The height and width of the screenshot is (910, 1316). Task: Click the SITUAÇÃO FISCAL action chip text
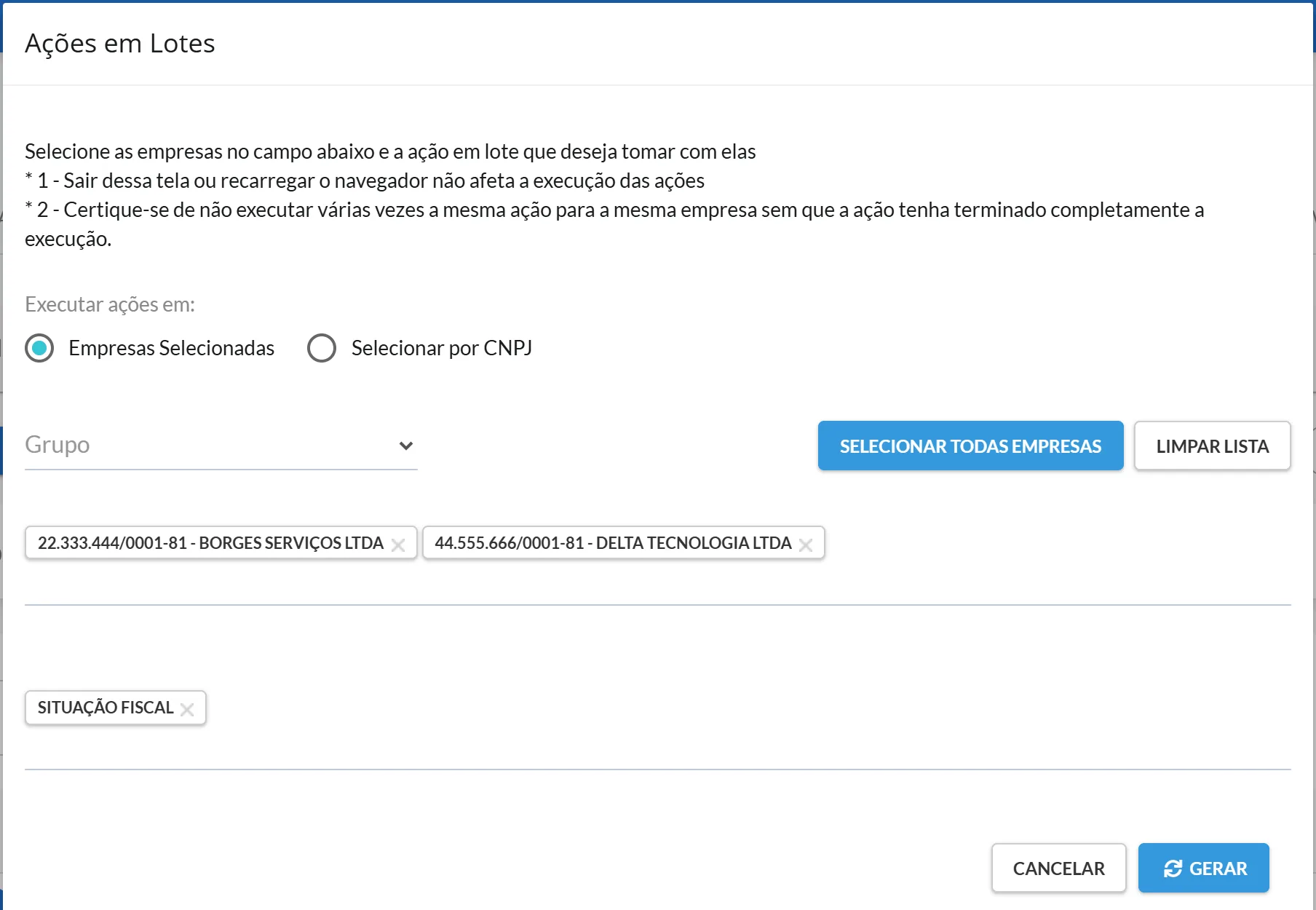tap(106, 708)
